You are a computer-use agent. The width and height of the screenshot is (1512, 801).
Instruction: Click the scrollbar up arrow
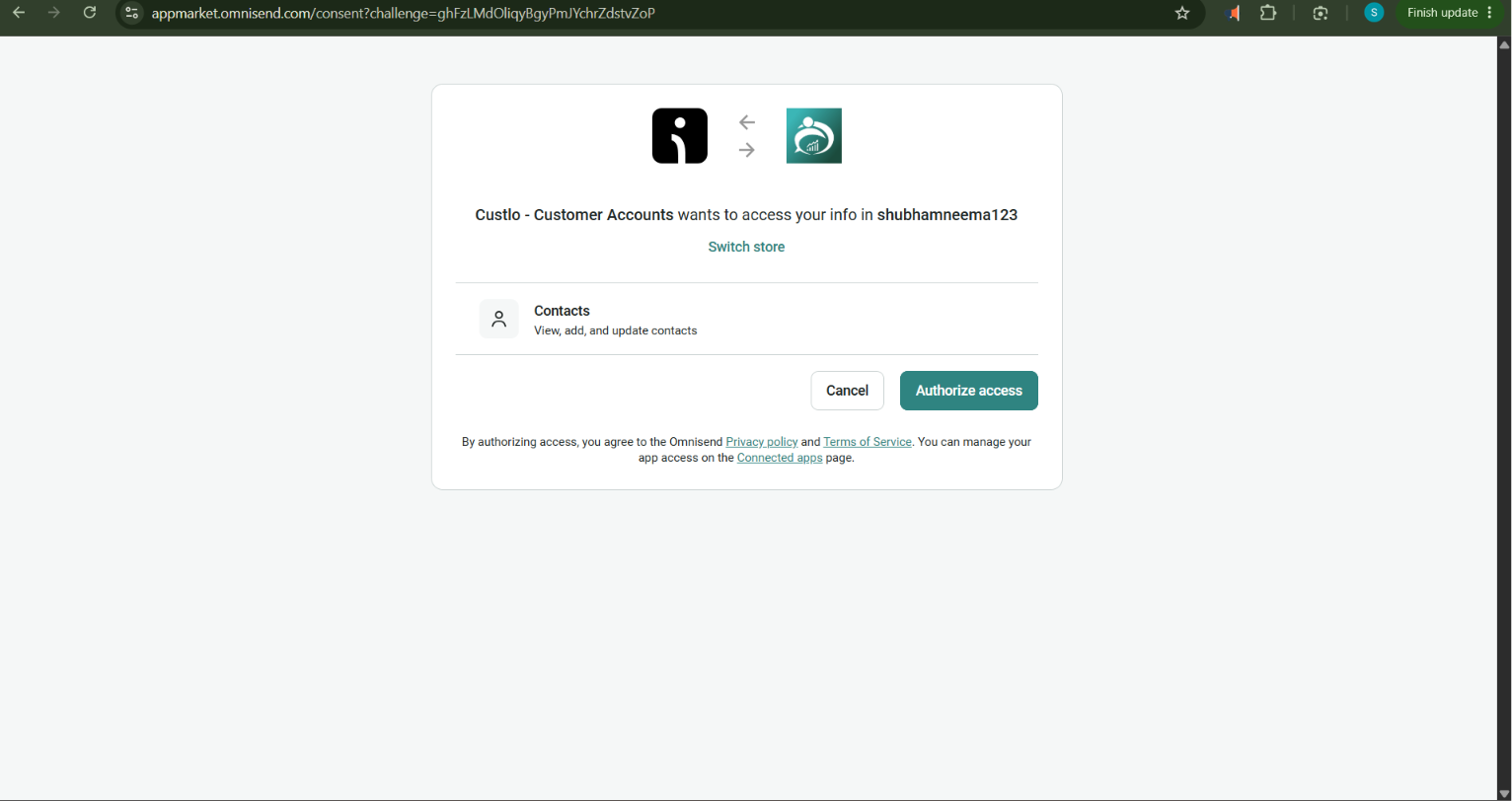point(1504,45)
